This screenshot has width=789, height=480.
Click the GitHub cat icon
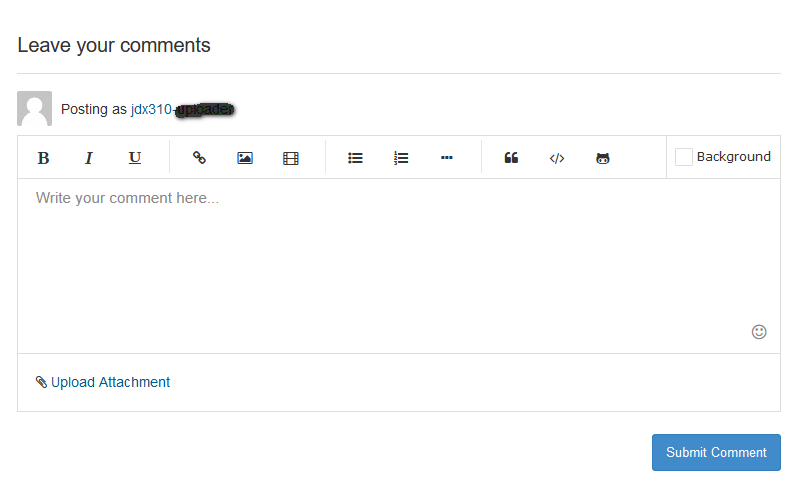(x=603, y=158)
